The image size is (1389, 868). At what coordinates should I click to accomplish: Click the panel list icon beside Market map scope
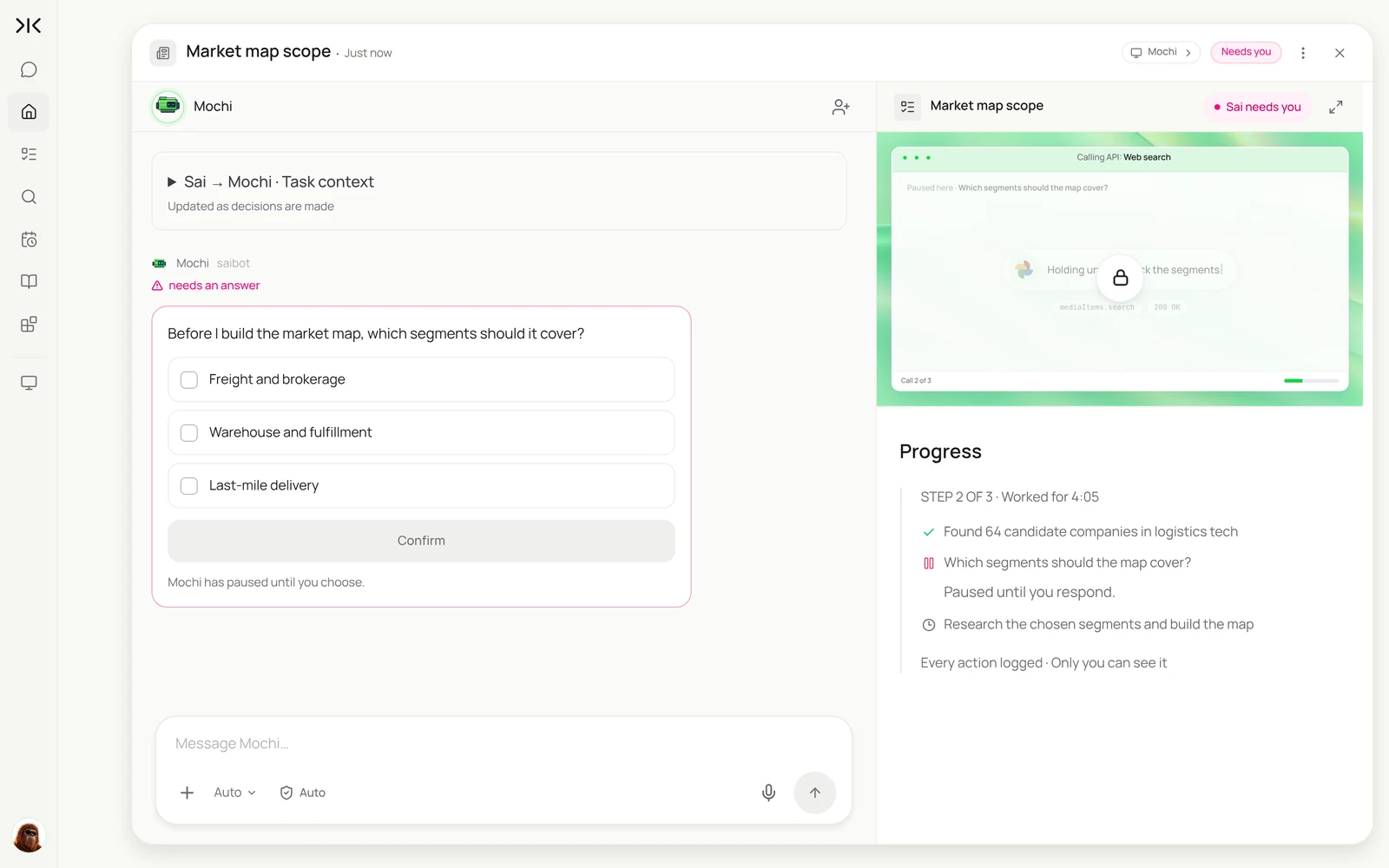[x=907, y=107]
